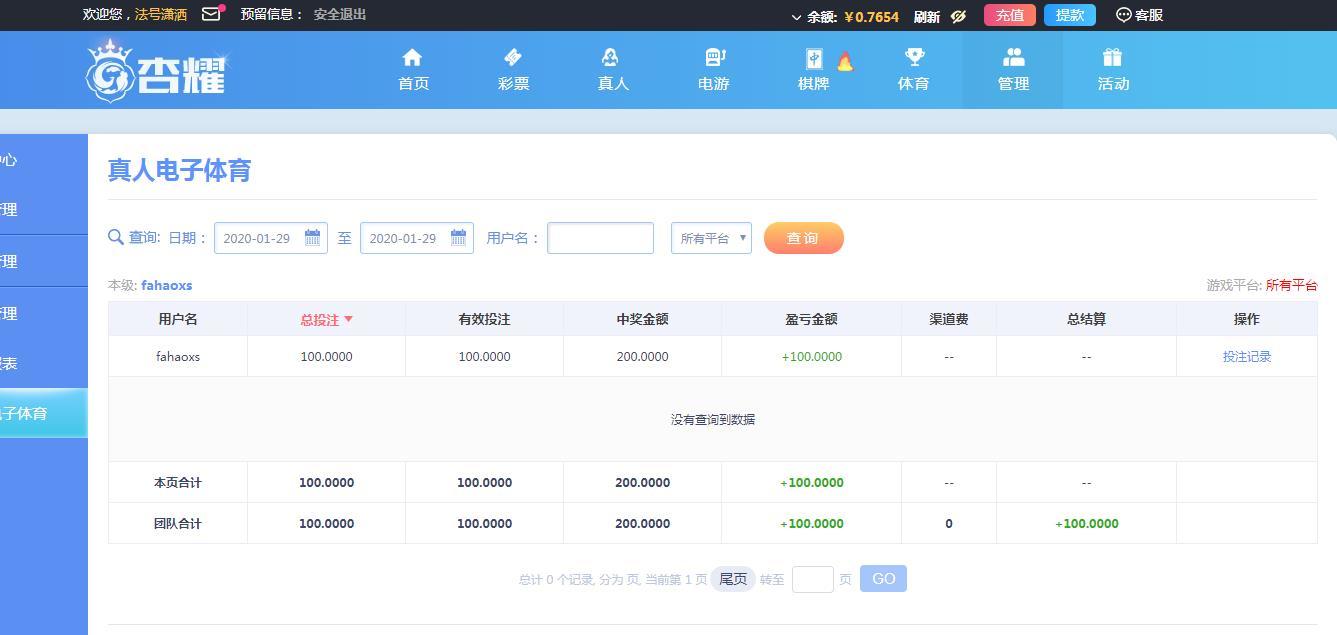Click the live dealer person icon

coord(611,57)
